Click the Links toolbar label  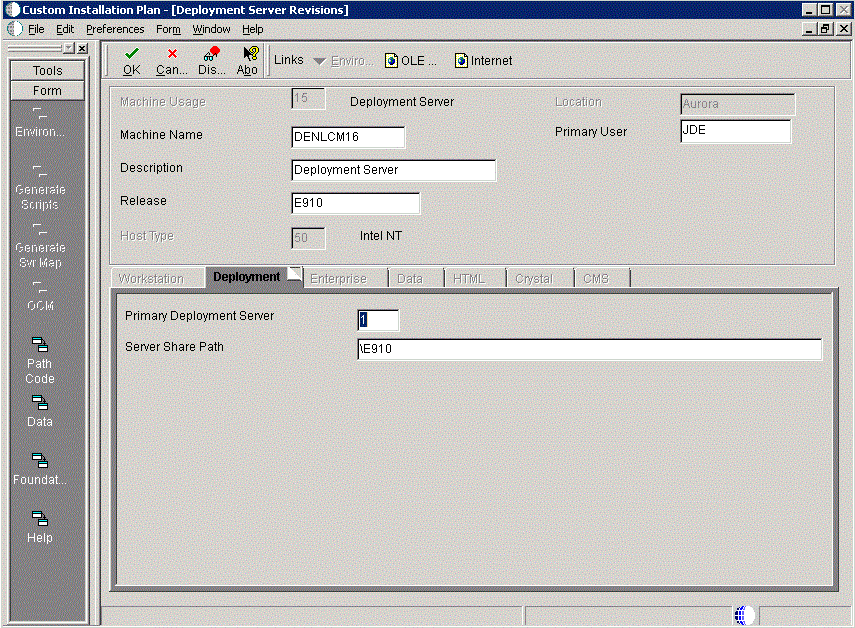click(x=288, y=60)
